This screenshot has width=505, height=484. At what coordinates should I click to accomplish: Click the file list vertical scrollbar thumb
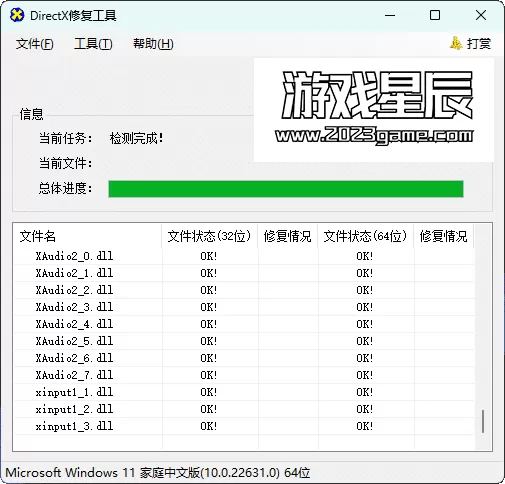pyautogui.click(x=483, y=422)
